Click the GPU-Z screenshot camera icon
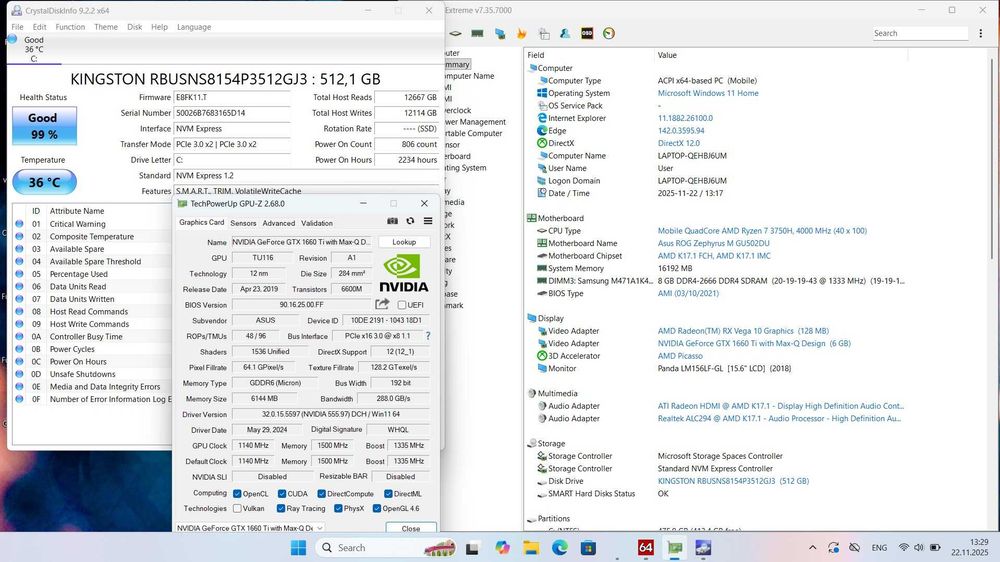The image size is (1000, 562). tap(392, 221)
